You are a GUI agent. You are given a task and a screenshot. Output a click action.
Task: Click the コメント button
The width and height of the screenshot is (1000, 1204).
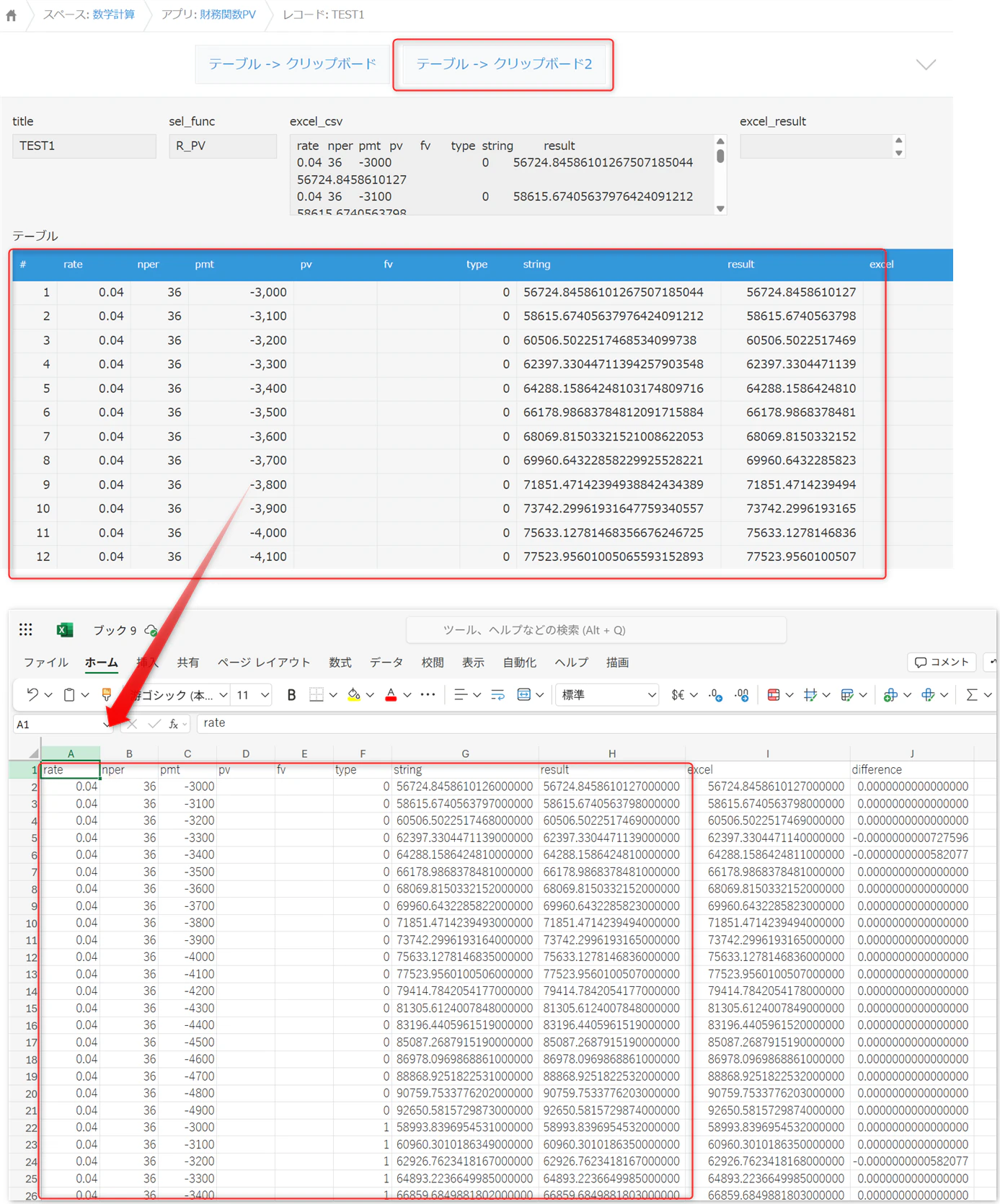click(942, 662)
